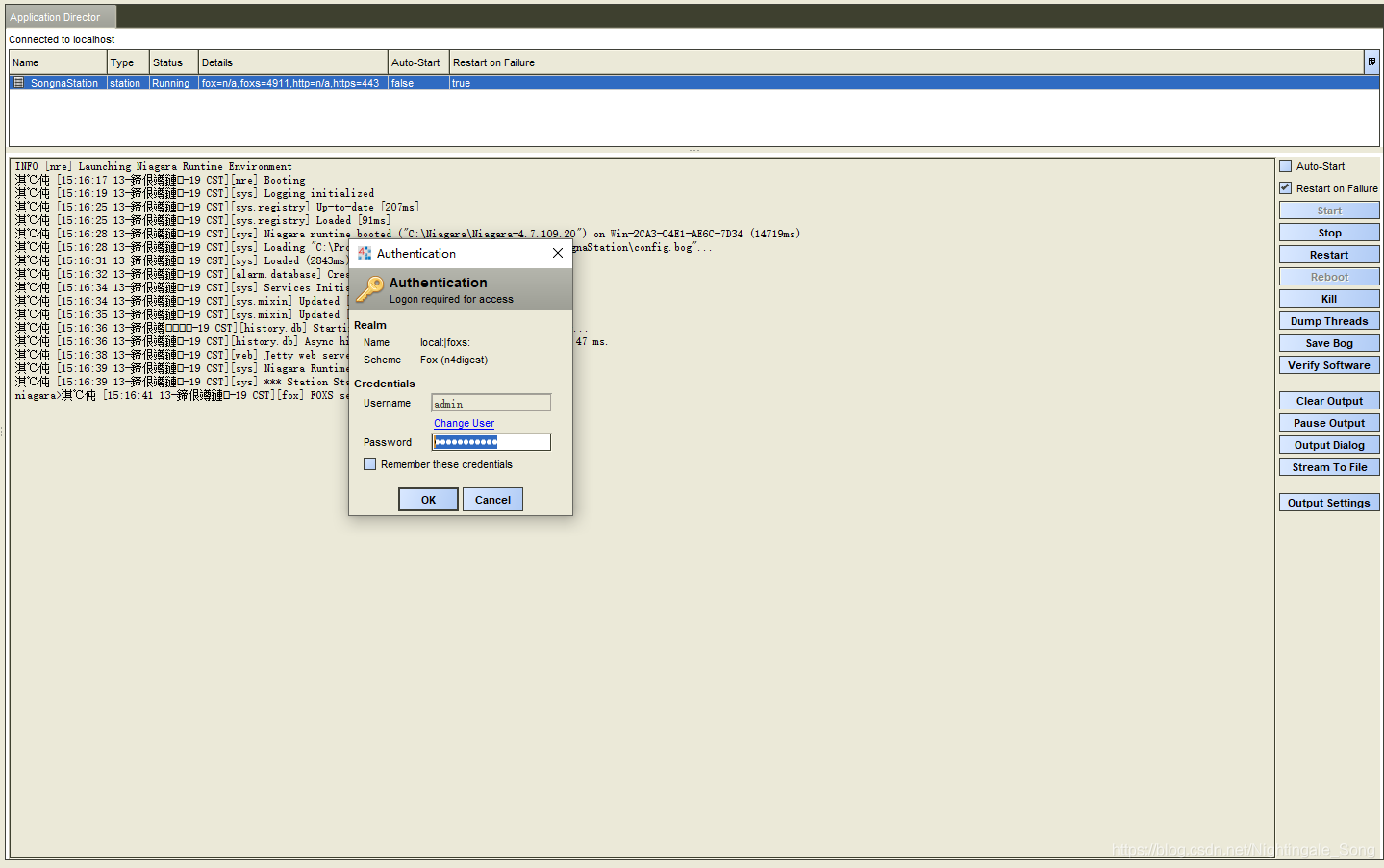Click the sys.registry Up-to-date log line
This screenshot has height=868, width=1384.
click(x=217, y=207)
